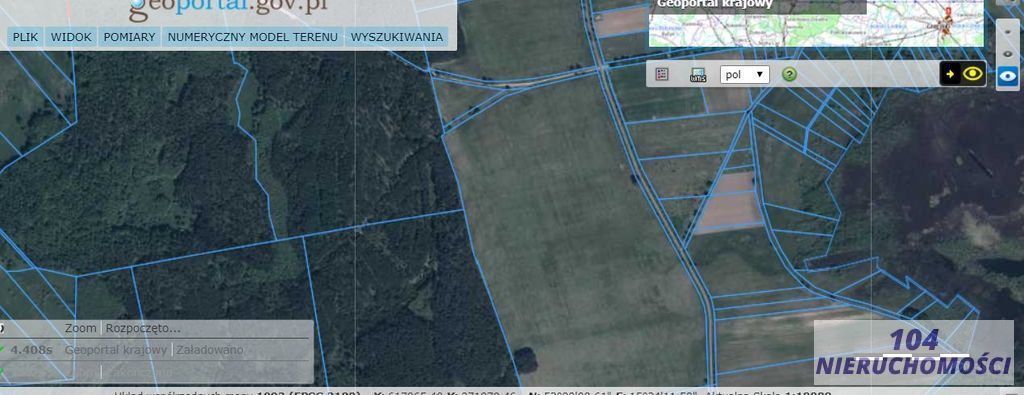Viewport: 1024px width, 395px height.
Task: Click the 104 Nieruchomości watermark logo
Action: tap(914, 353)
